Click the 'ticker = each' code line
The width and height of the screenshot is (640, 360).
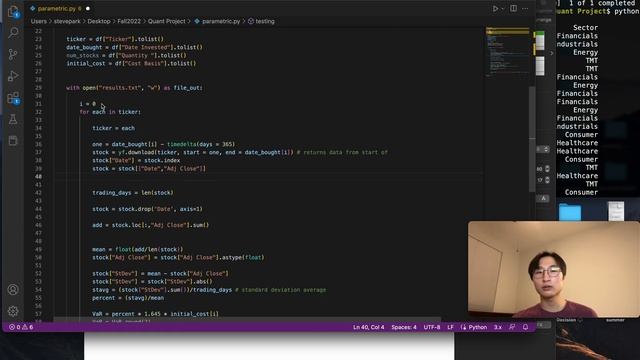click(x=113, y=128)
